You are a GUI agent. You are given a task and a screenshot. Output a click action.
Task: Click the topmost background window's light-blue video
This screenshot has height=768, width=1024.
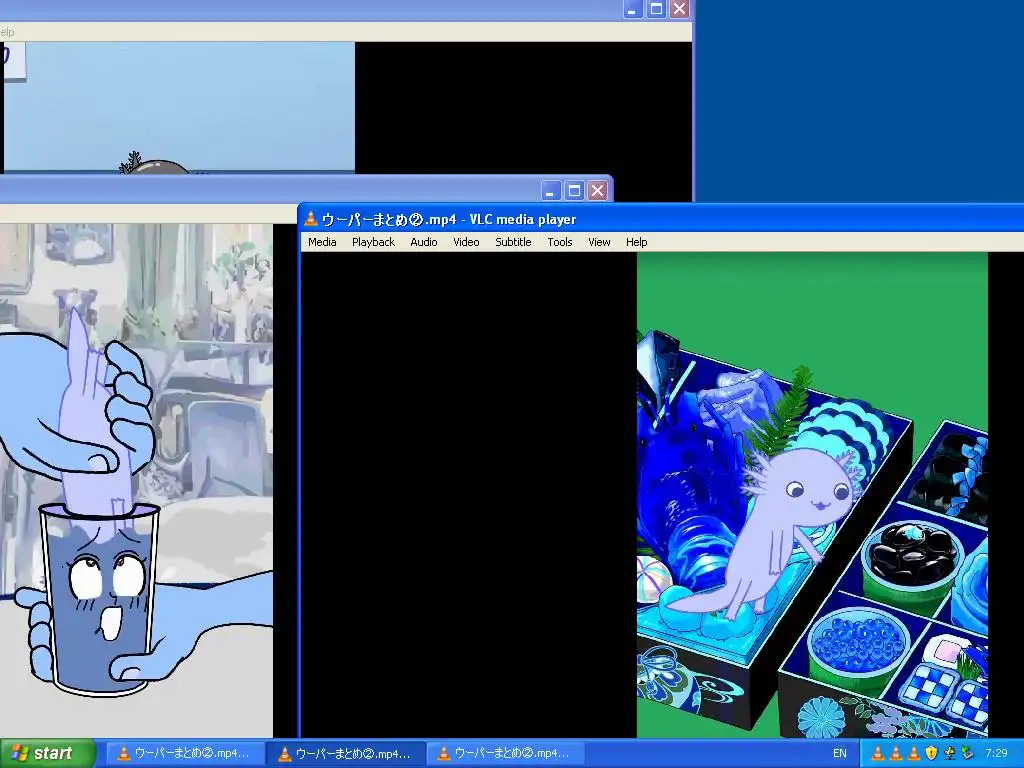(x=179, y=107)
